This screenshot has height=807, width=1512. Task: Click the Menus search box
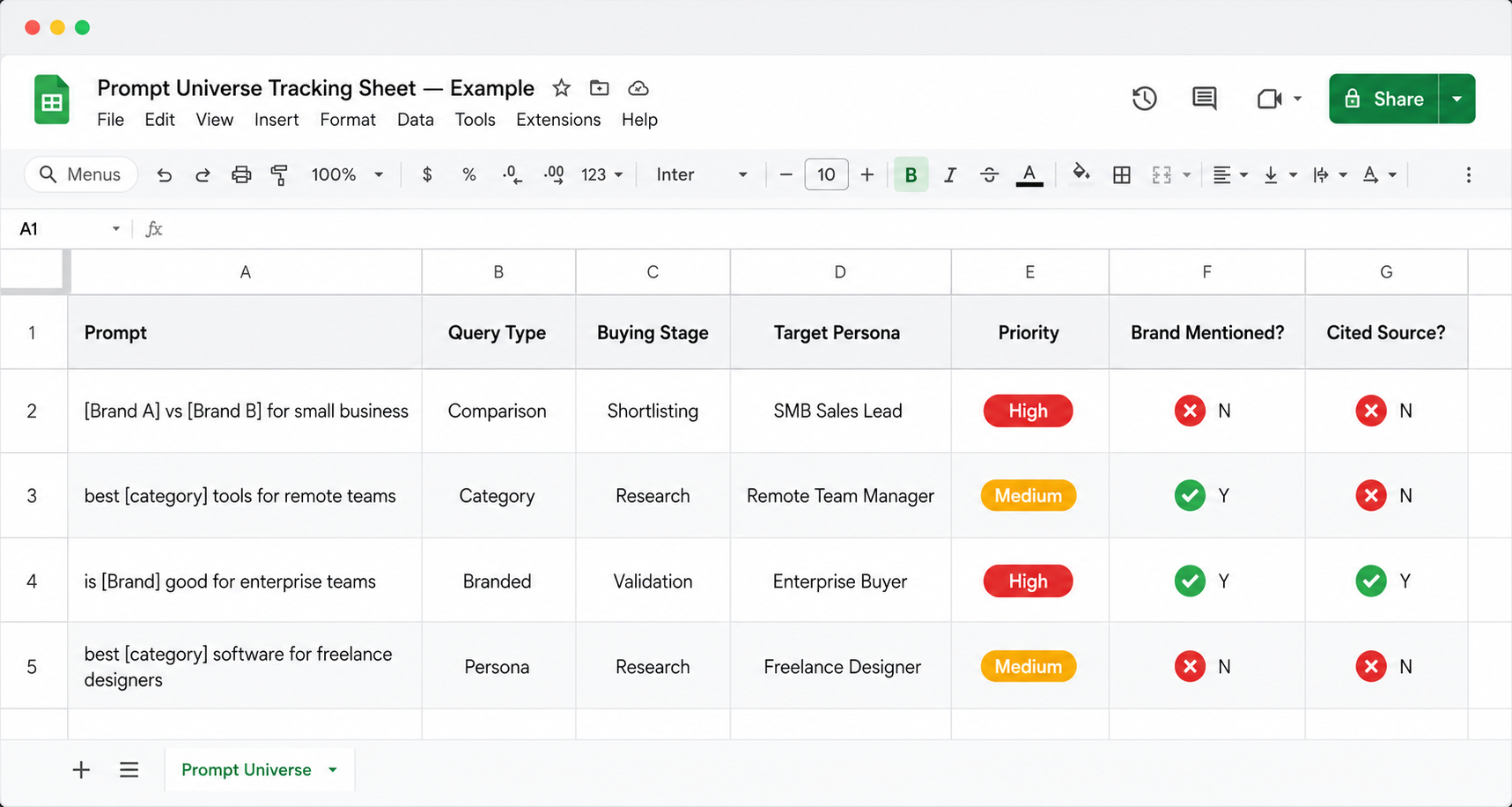pos(81,174)
